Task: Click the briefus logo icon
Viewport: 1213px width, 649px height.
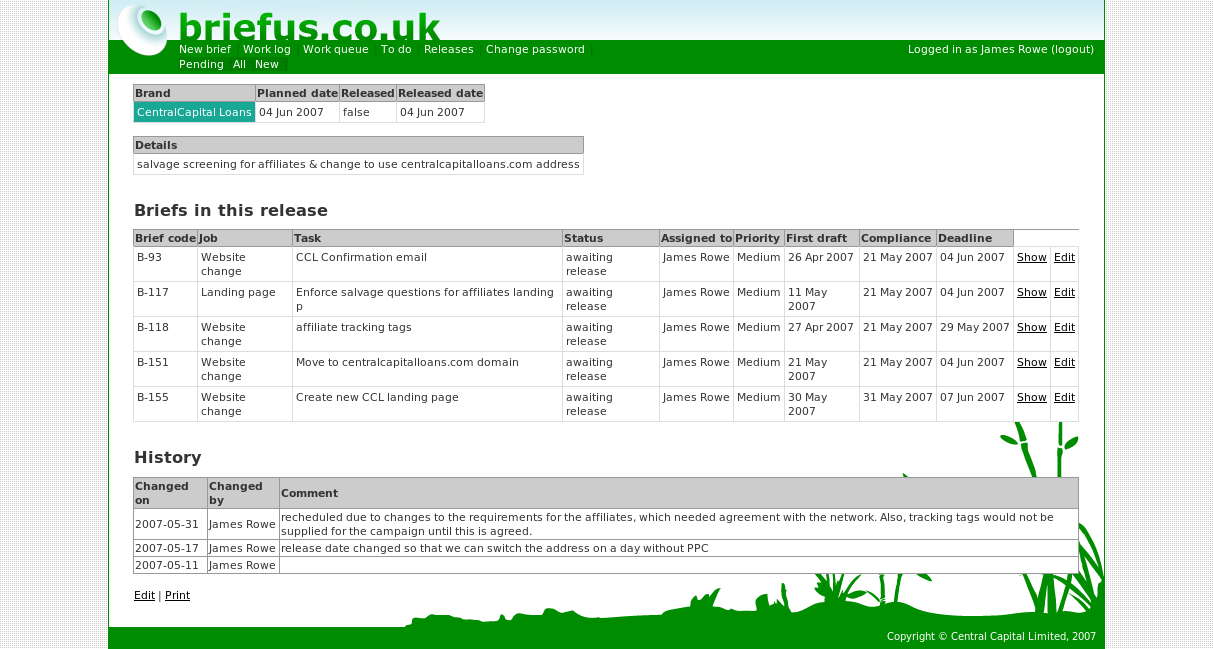Action: pyautogui.click(x=143, y=28)
